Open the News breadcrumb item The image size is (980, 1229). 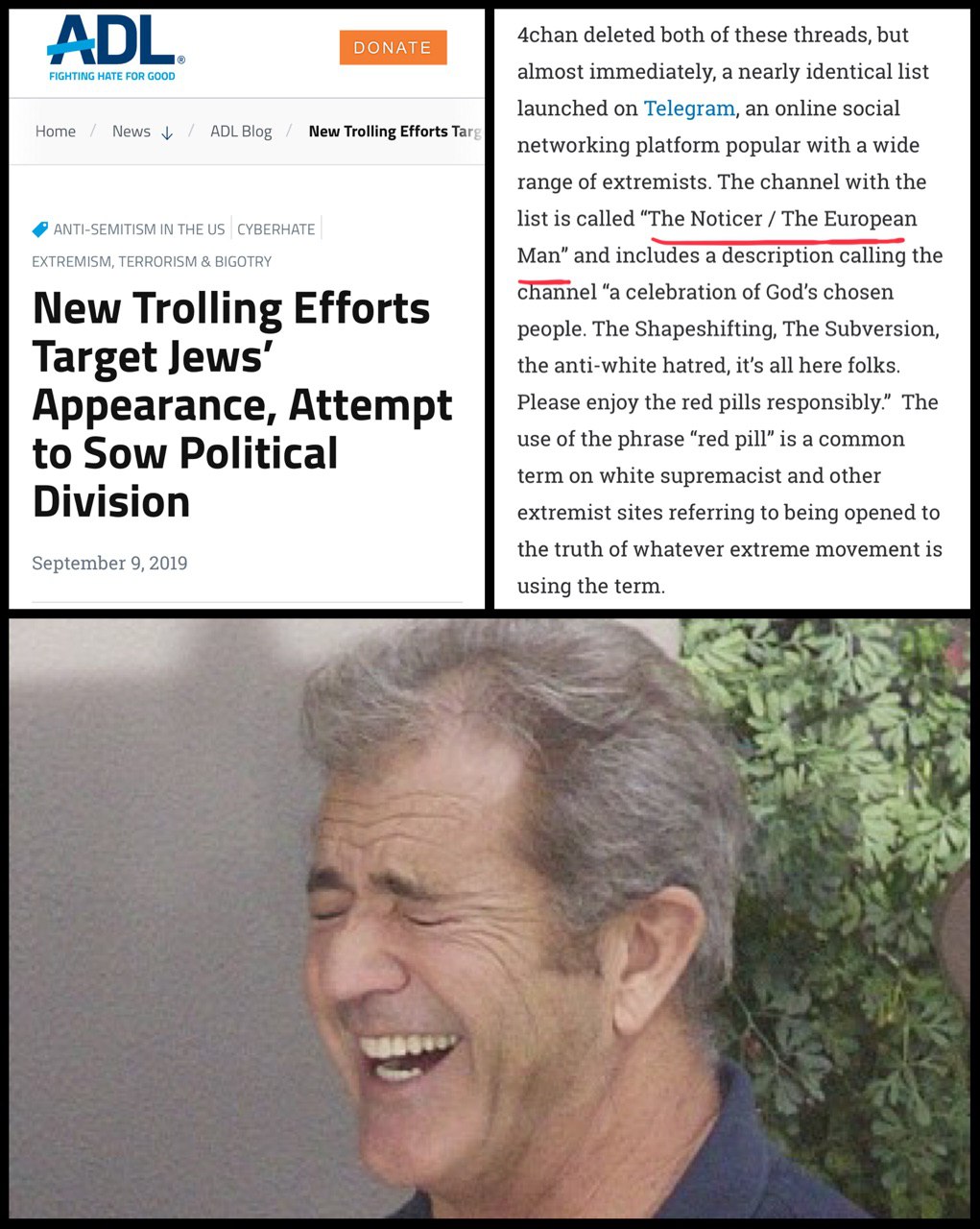click(131, 132)
